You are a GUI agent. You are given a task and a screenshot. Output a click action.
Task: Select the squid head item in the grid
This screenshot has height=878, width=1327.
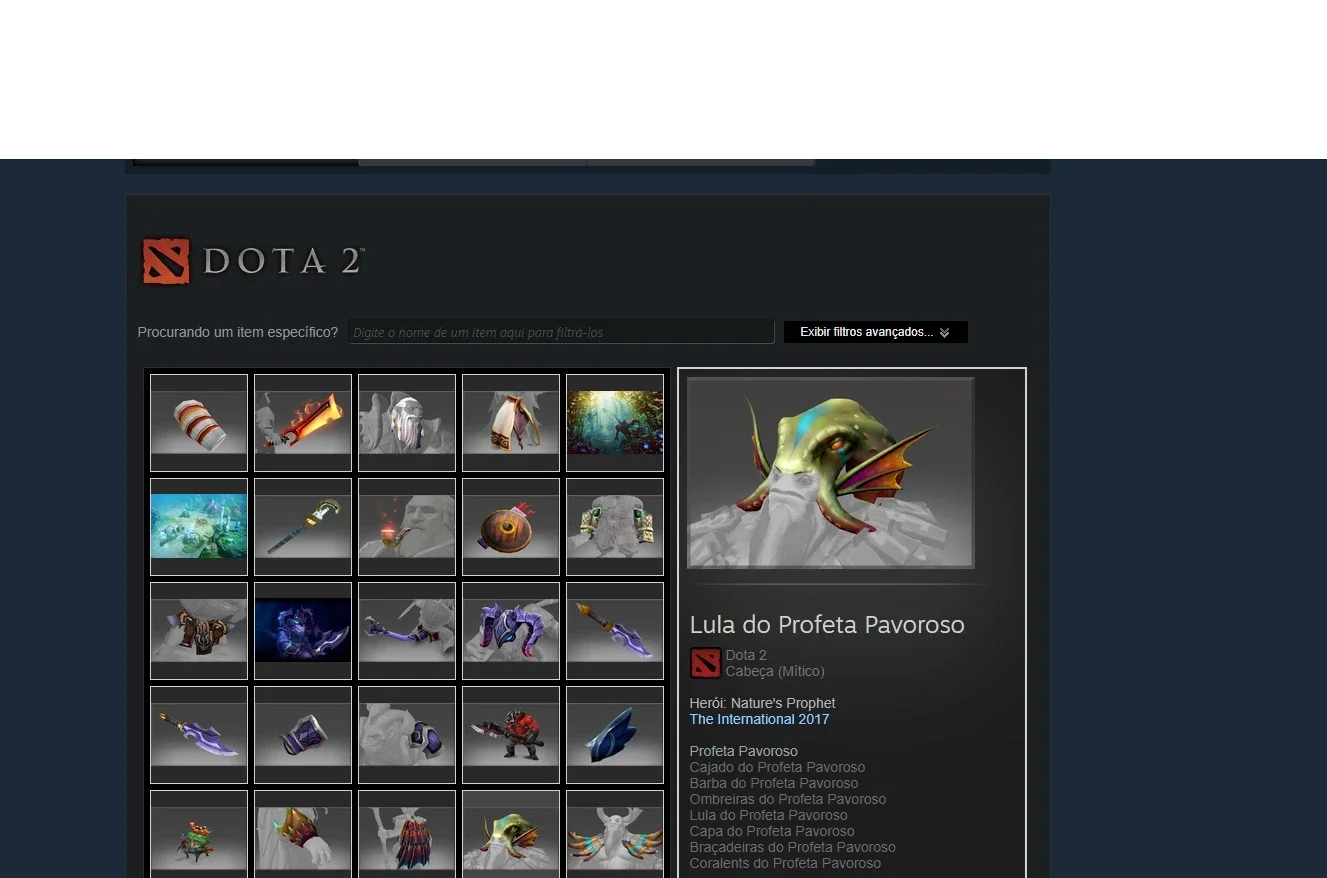pyautogui.click(x=511, y=834)
